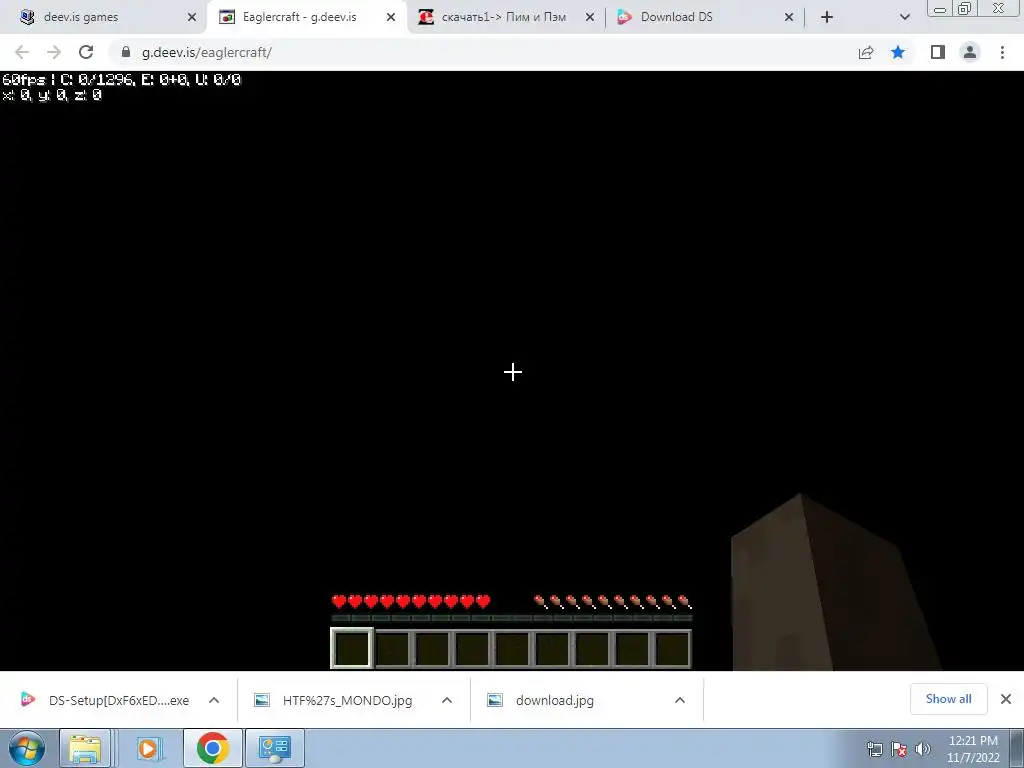This screenshot has width=1024, height=768.
Task: Open Windows Media Player from taskbar
Action: point(148,748)
